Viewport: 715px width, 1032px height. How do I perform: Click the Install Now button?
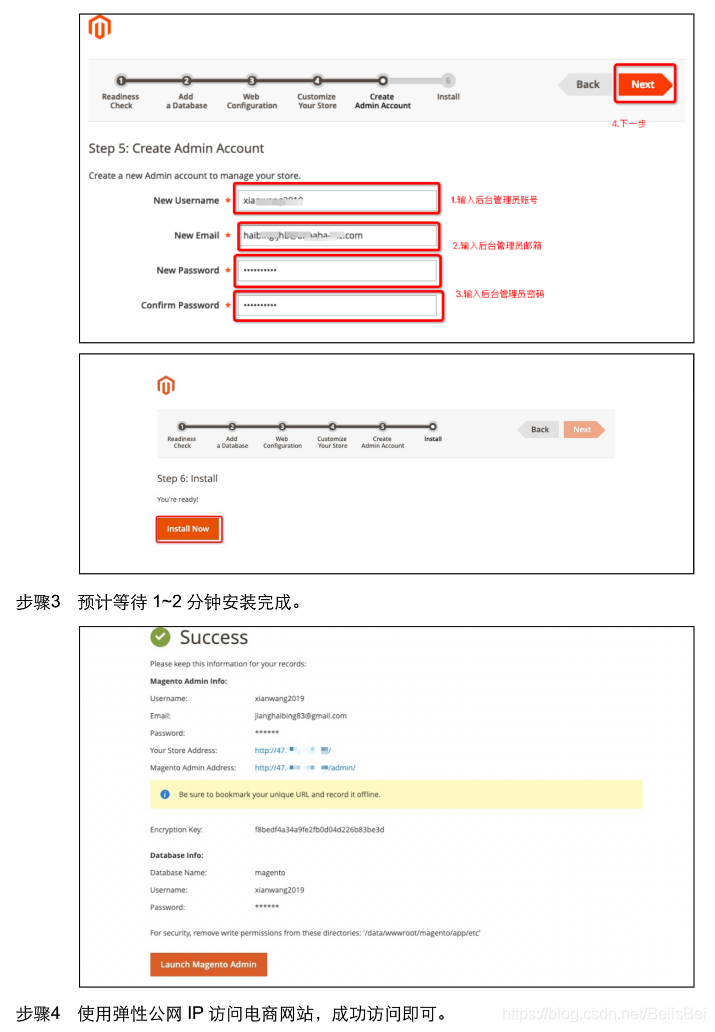[x=188, y=529]
